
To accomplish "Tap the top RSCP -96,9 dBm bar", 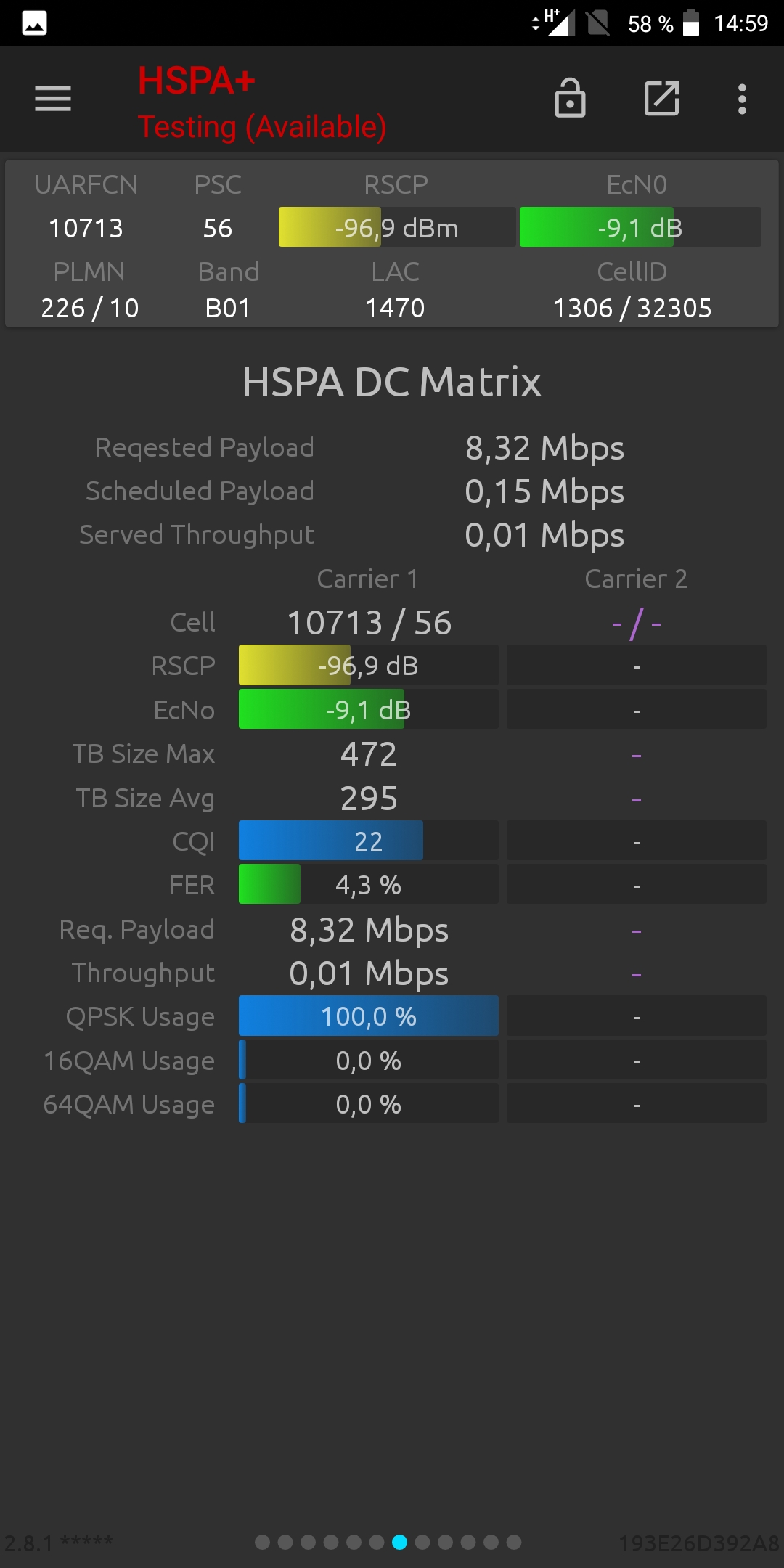I will coord(397,227).
